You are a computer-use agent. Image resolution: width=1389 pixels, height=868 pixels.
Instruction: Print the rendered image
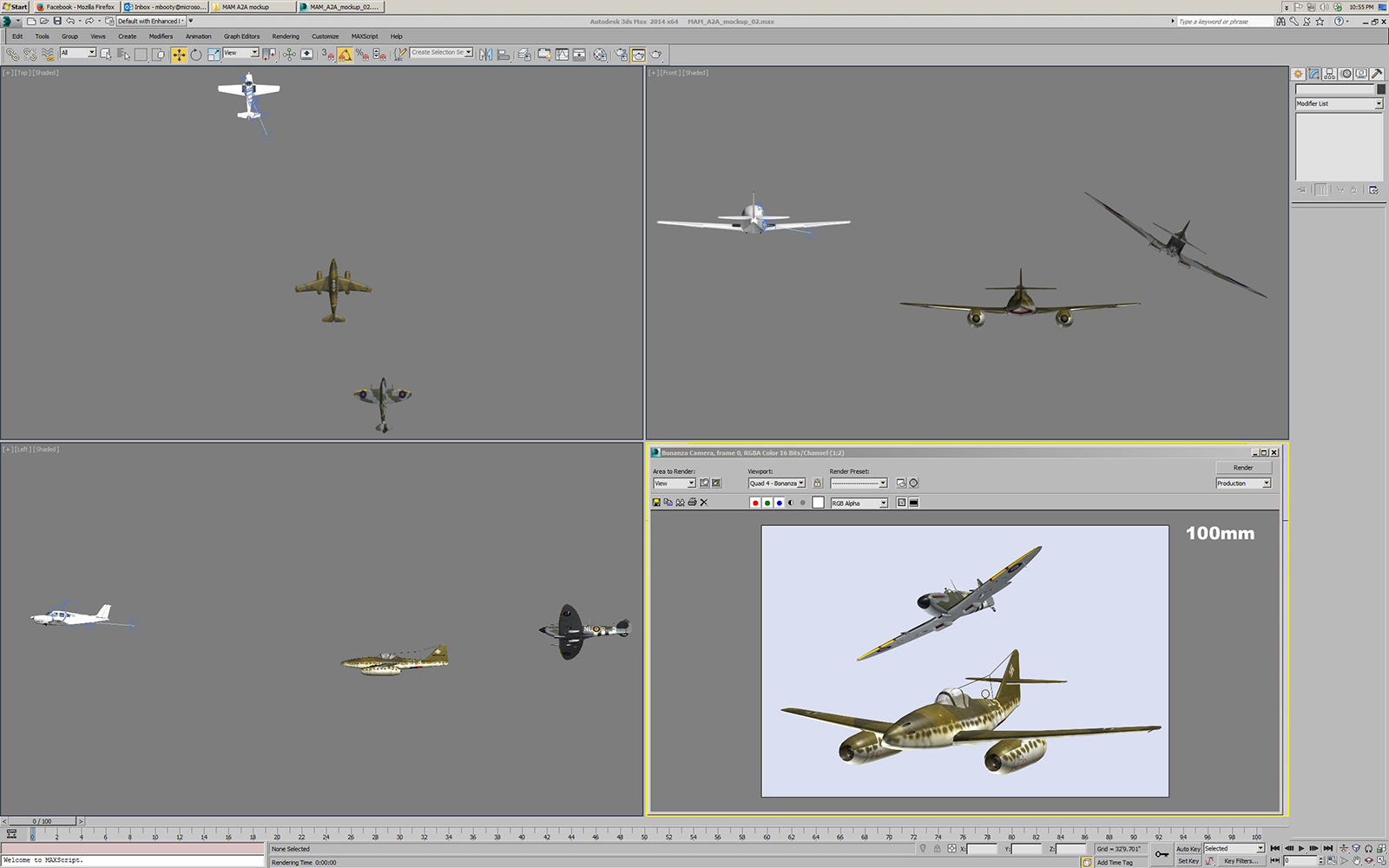(x=692, y=503)
